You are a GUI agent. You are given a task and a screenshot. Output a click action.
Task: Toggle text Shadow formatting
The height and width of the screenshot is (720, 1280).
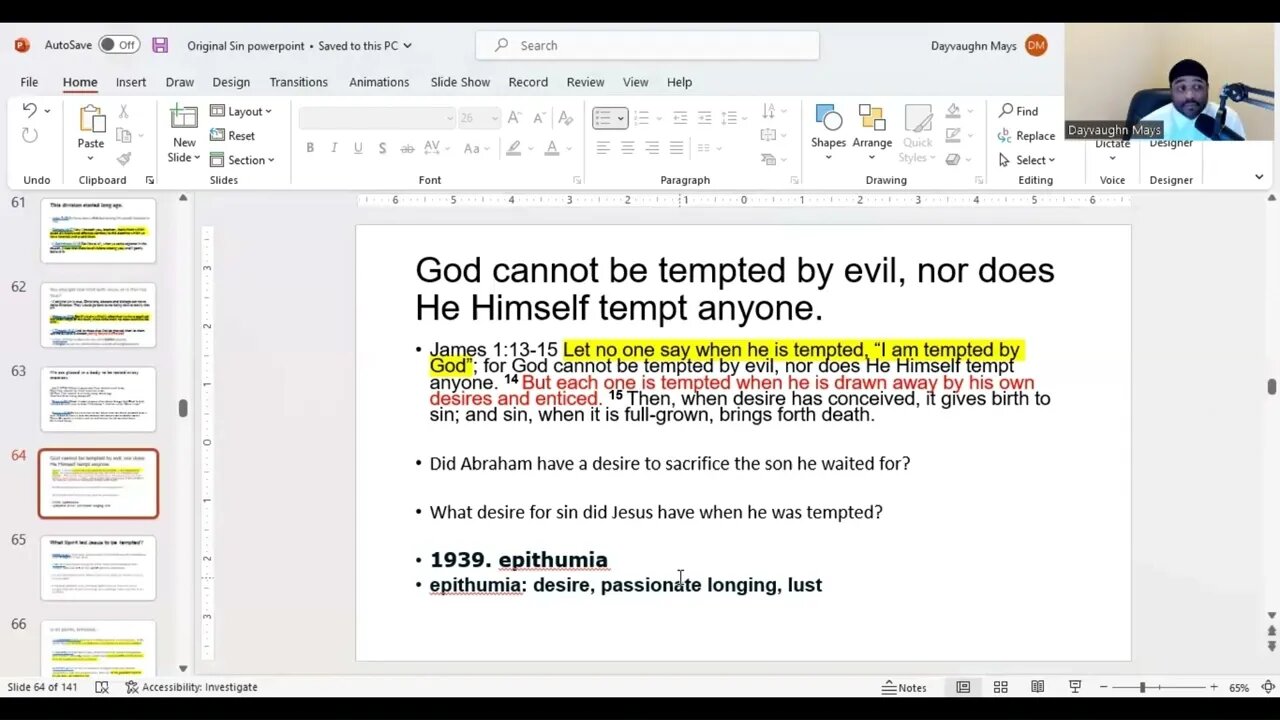pos(382,148)
